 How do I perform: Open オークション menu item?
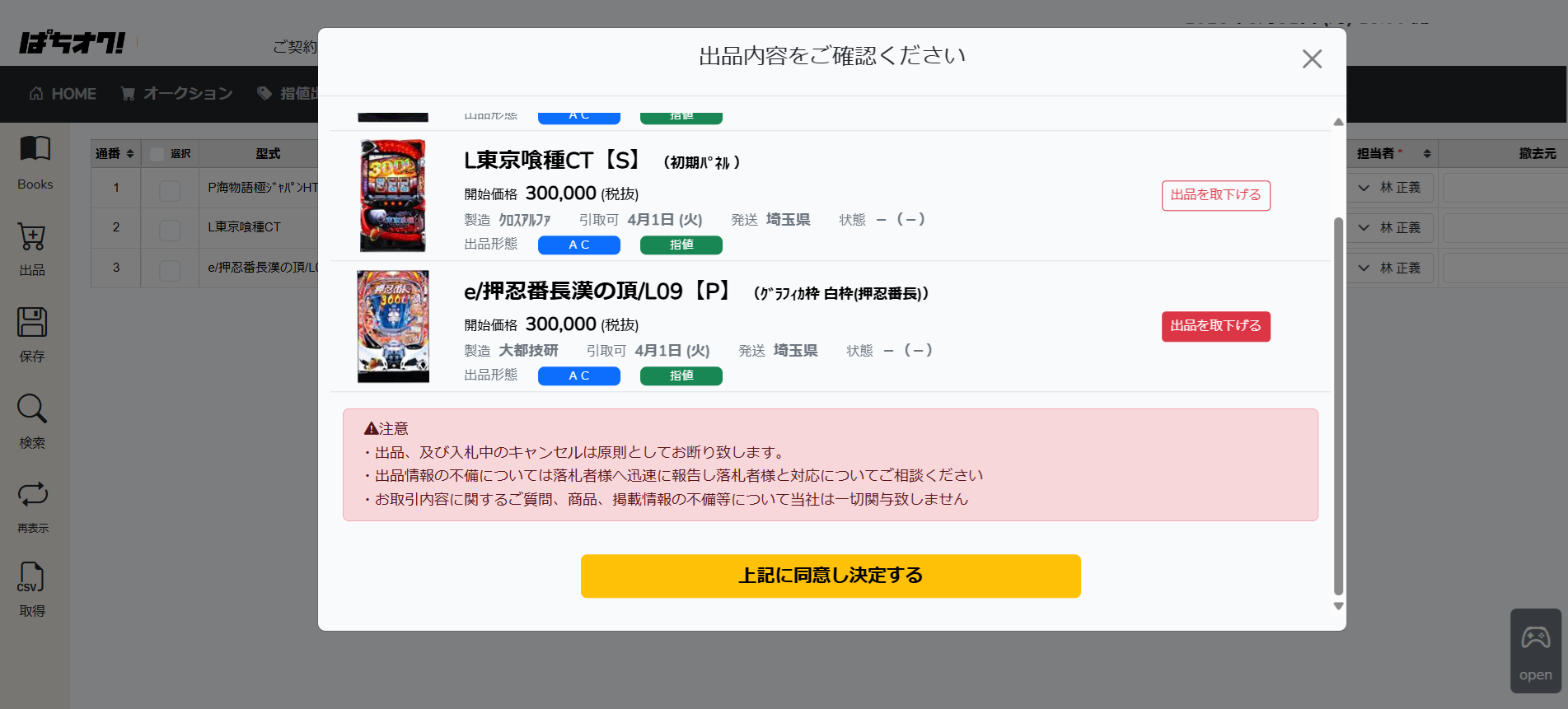coord(176,94)
